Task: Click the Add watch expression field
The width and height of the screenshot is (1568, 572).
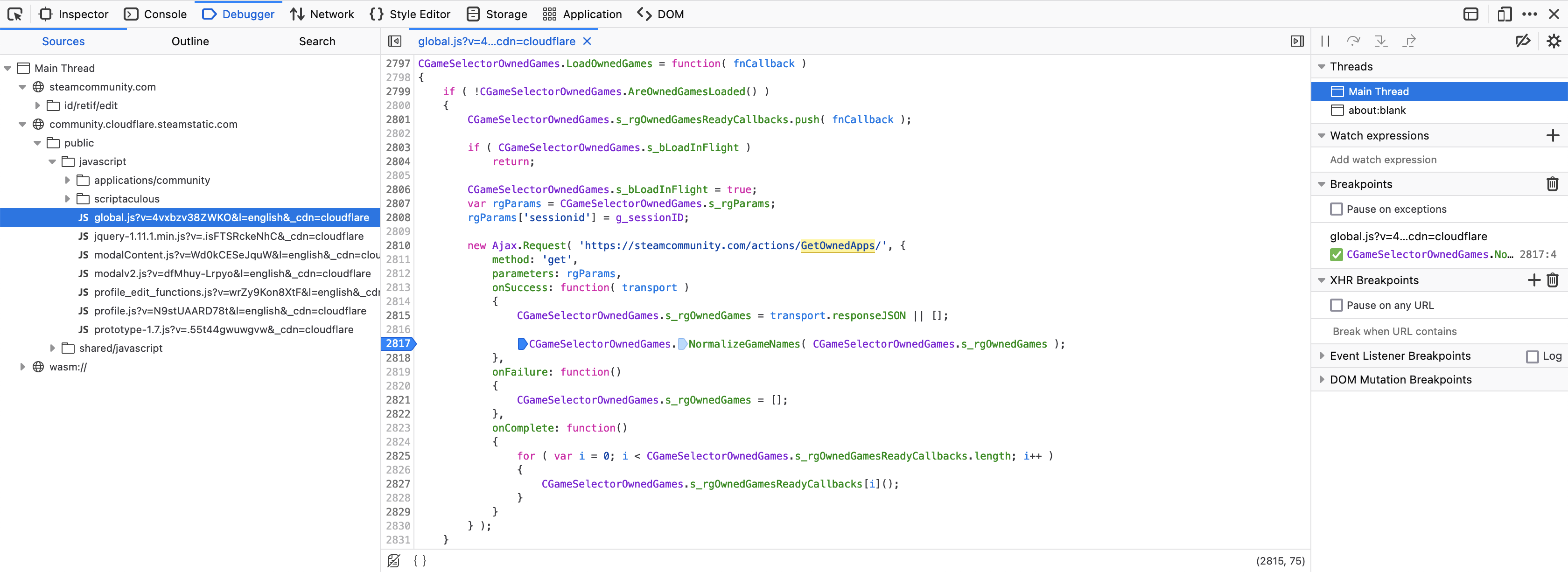Action: (x=1439, y=160)
